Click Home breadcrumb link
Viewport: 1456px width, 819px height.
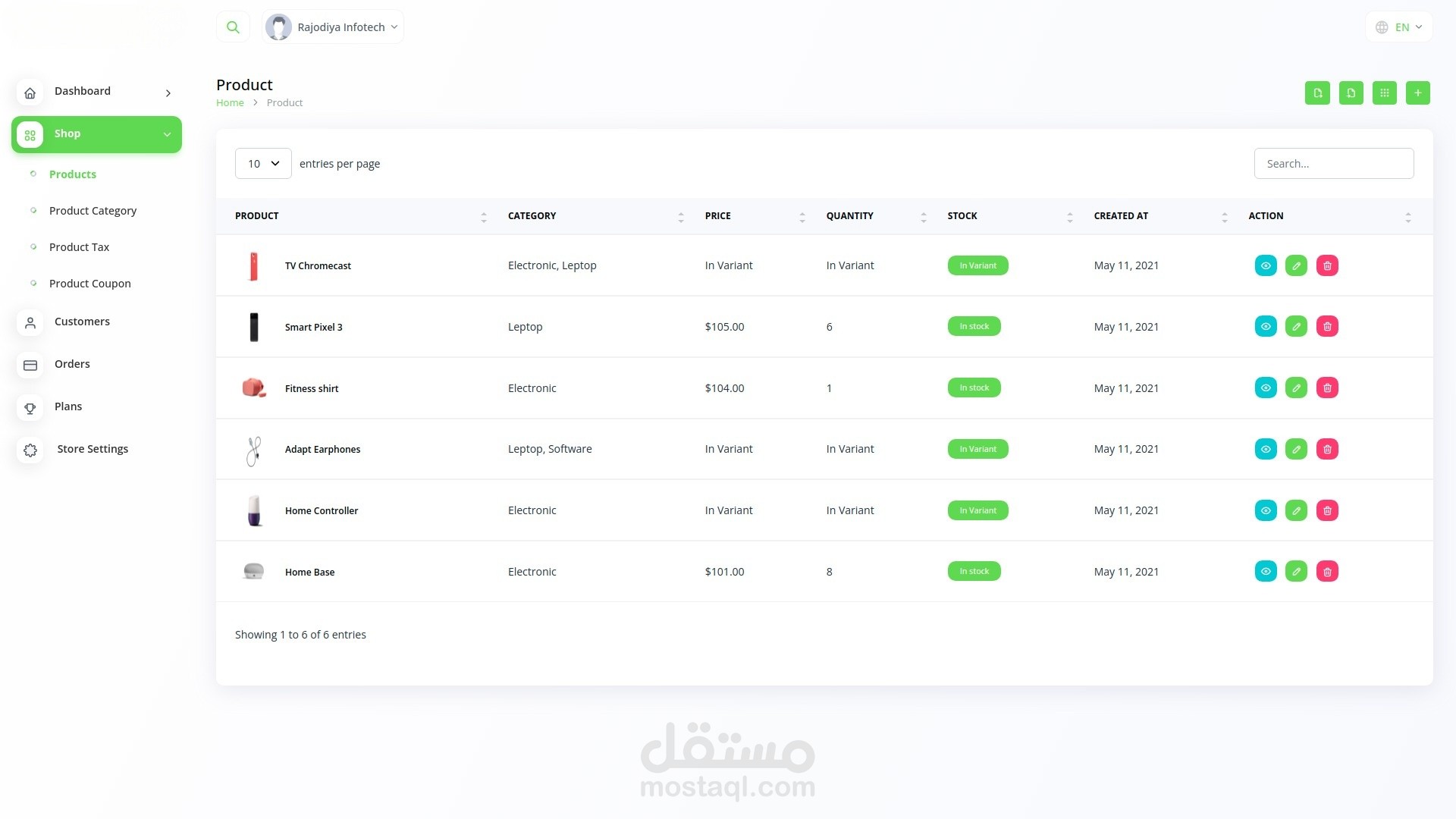[x=230, y=103]
